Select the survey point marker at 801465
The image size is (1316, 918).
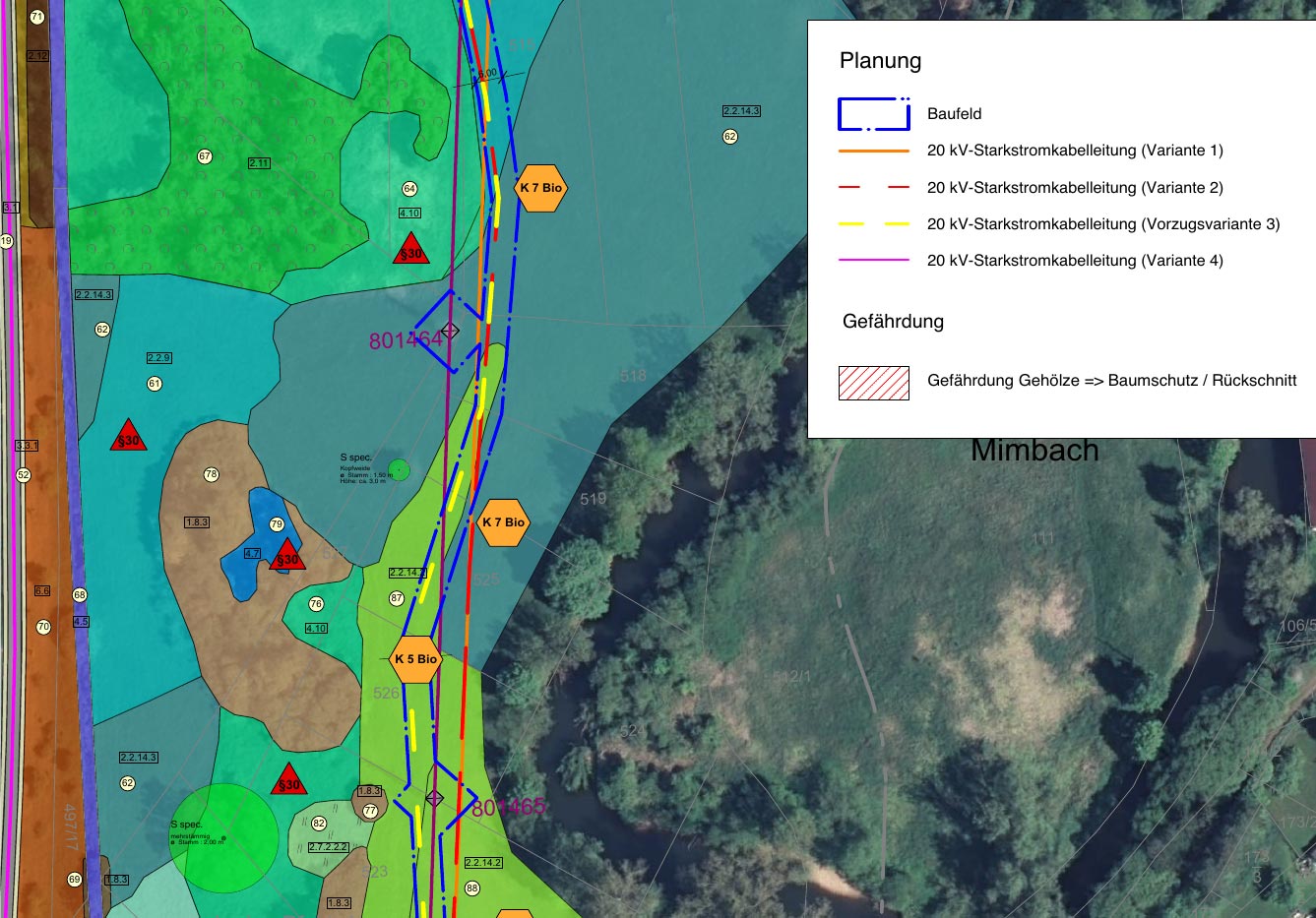click(435, 798)
